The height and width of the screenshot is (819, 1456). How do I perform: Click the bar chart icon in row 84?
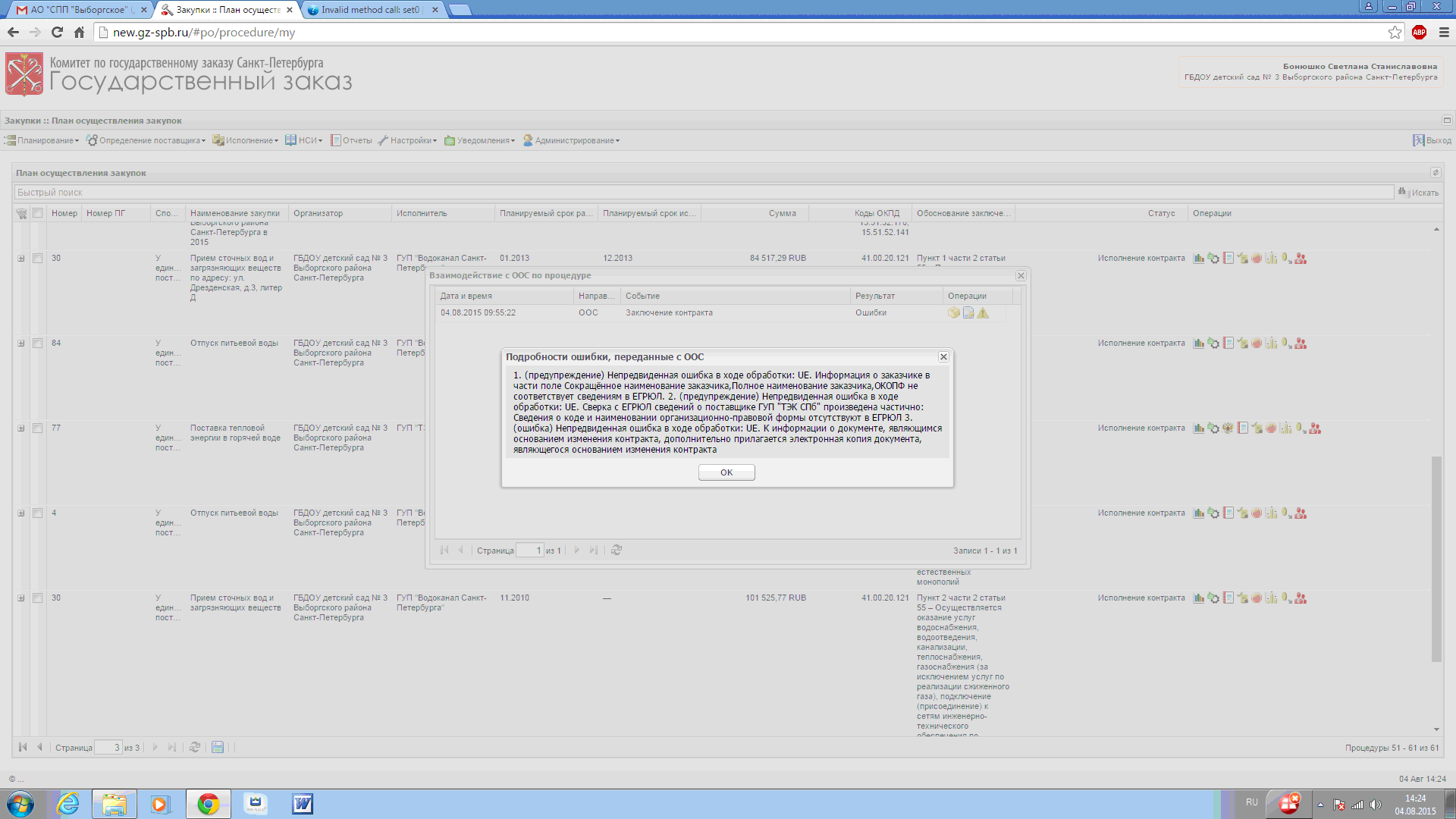pyautogui.click(x=1199, y=344)
